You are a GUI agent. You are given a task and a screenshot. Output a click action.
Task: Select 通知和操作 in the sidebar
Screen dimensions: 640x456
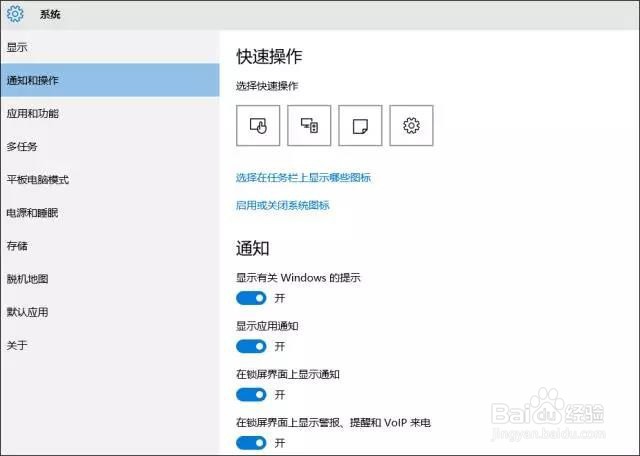[110, 80]
